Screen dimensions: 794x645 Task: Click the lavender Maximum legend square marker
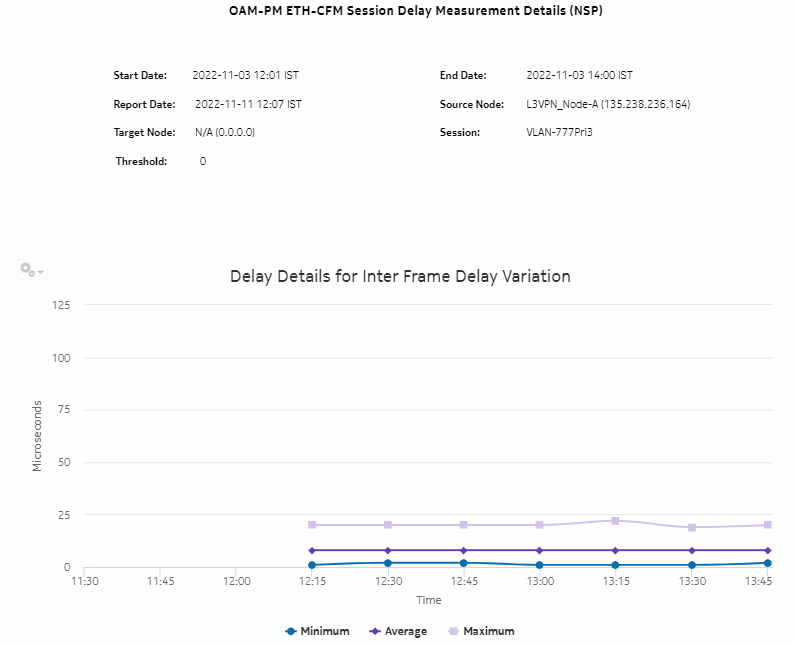coord(453,631)
